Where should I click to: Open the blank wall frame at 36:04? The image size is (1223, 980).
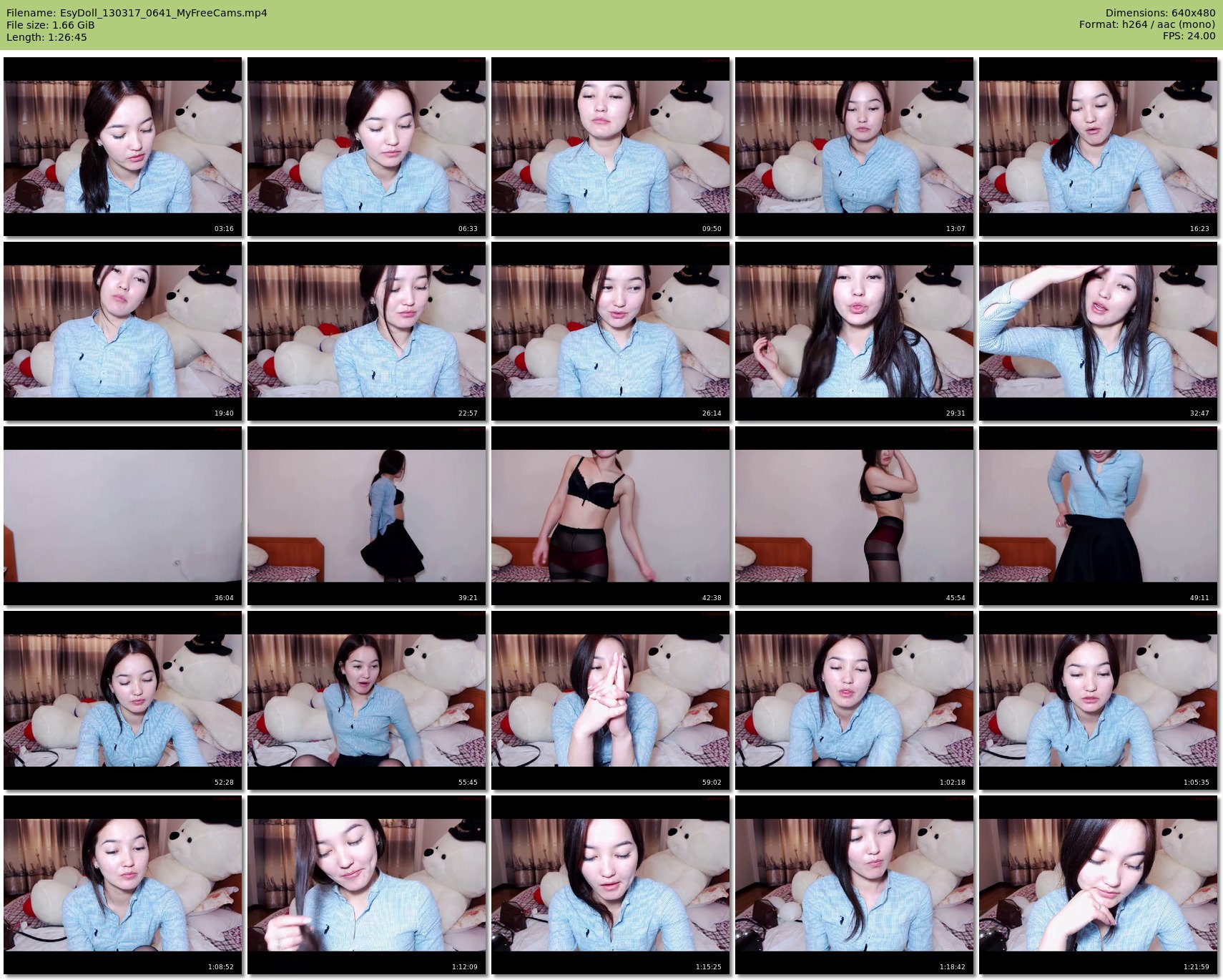[123, 516]
